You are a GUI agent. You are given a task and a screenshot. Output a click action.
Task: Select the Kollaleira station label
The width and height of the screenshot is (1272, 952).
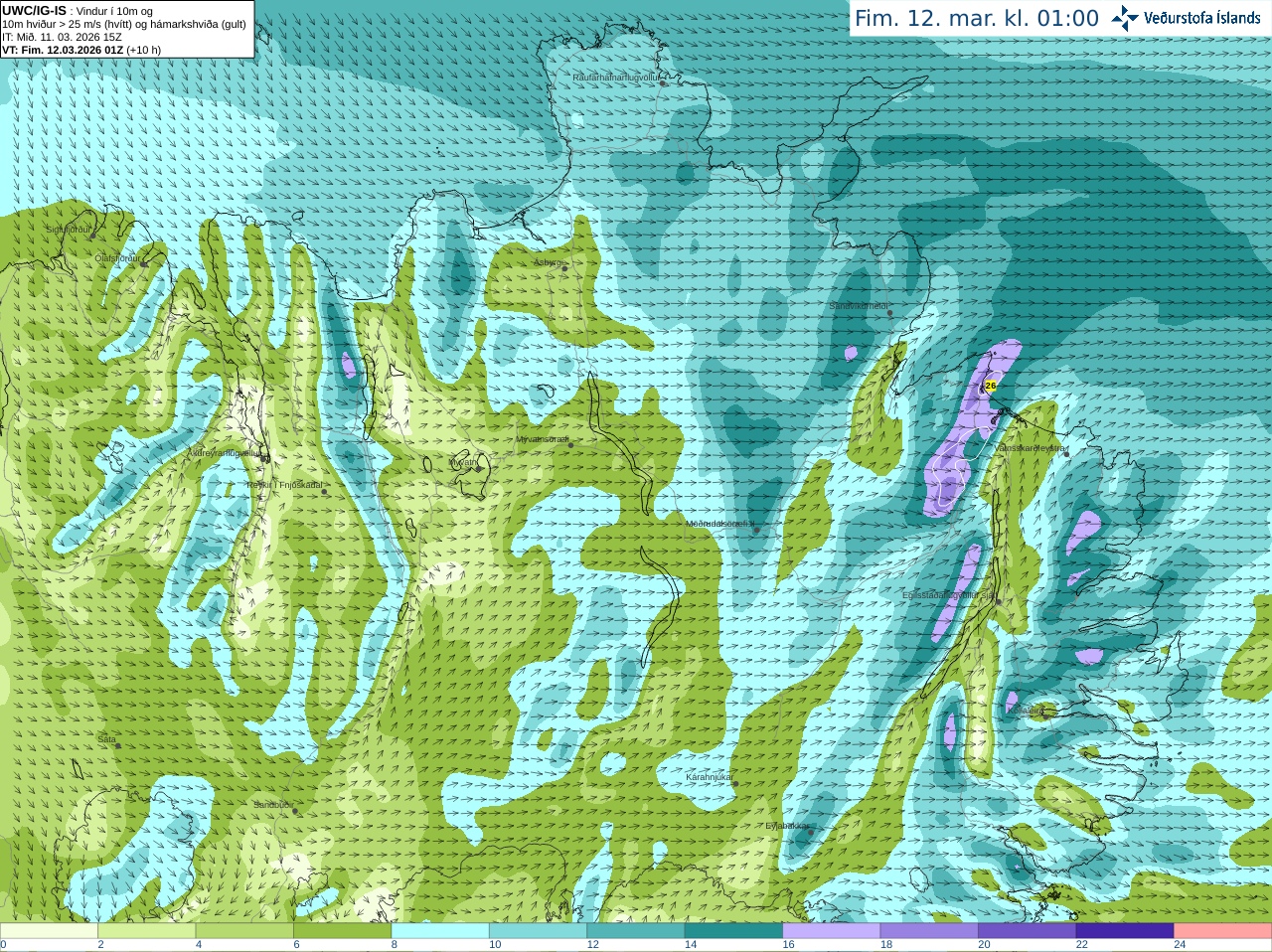point(1025,711)
